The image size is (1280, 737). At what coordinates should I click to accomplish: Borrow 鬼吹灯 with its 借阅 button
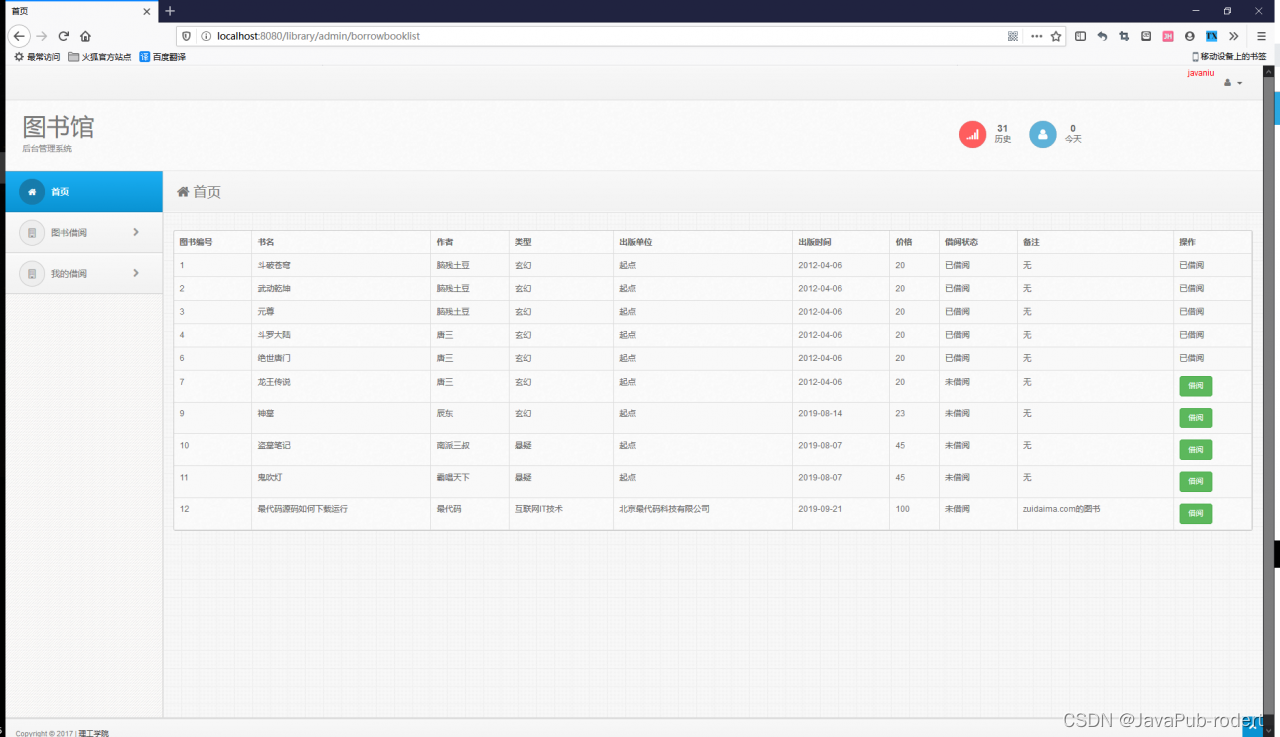[x=1196, y=482]
